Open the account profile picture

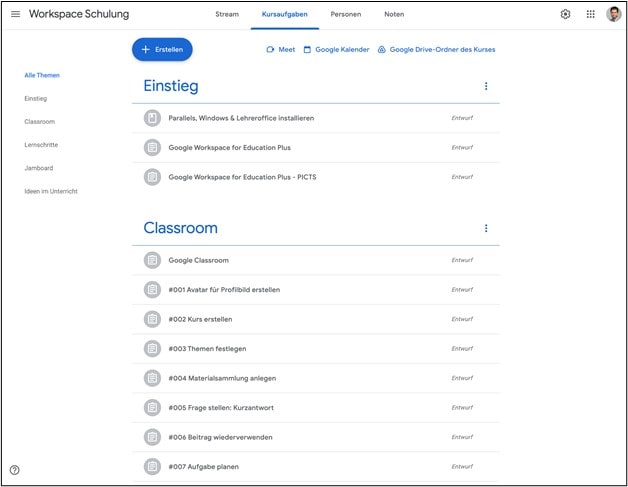[x=613, y=14]
